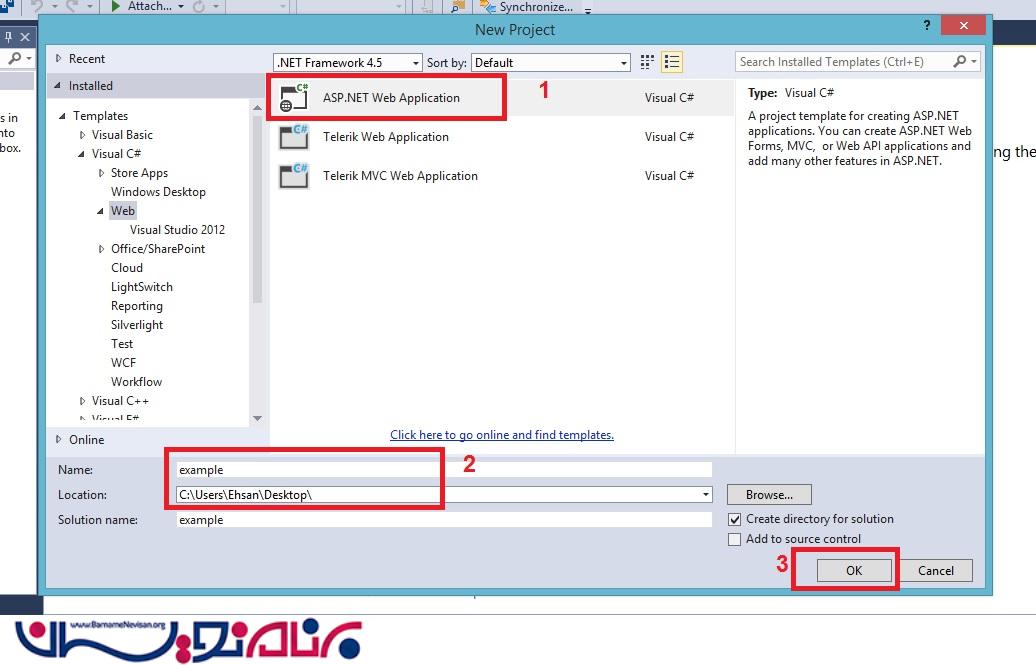Select Telerik MVC Web Application template icon

293,176
